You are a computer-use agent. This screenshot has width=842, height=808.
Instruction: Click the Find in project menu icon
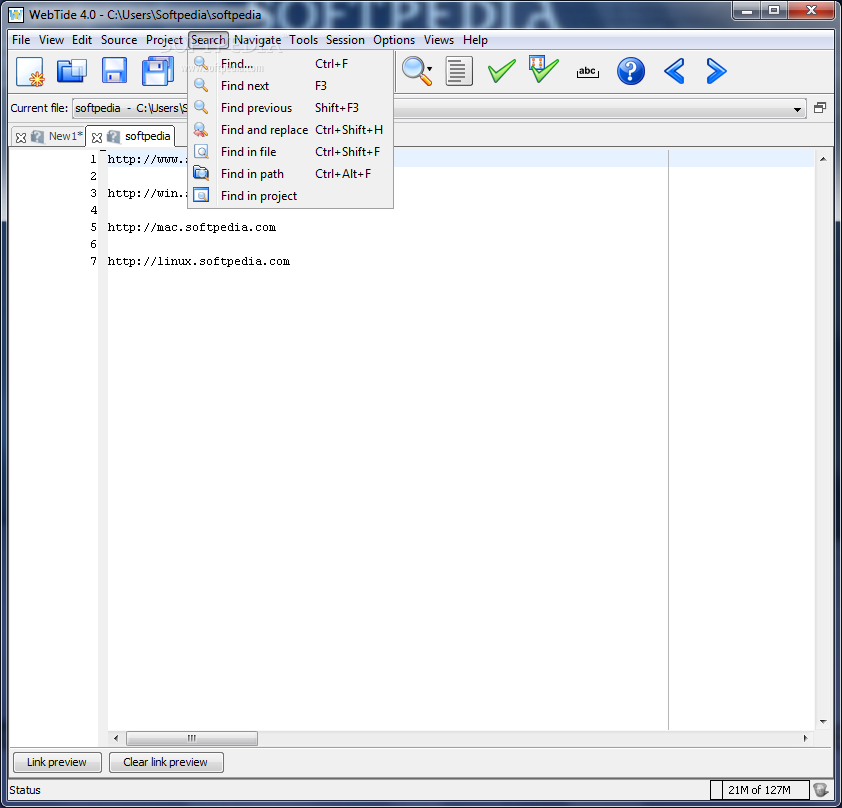tap(201, 195)
